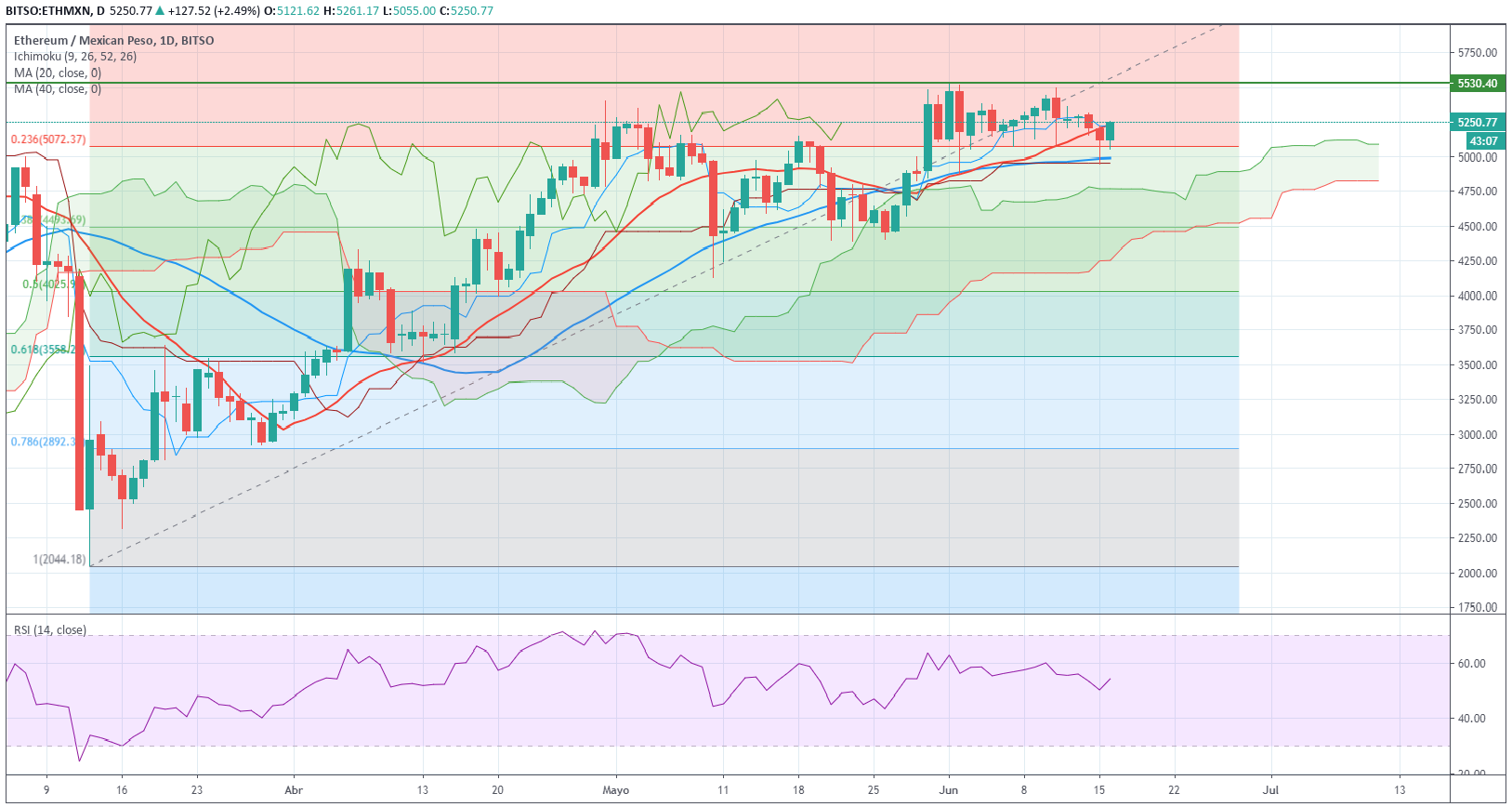Select the Ethereum / Mexican Peso chart title
Viewport: 1512px width, 807px height.
[x=113, y=41]
